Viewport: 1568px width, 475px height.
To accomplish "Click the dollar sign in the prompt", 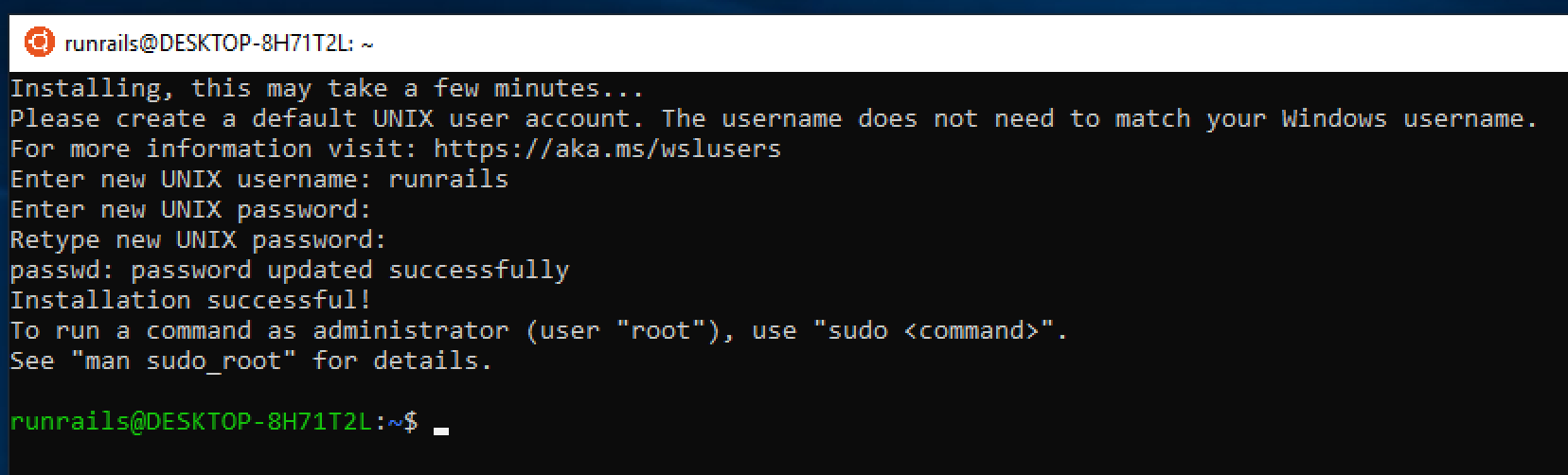I will [411, 421].
